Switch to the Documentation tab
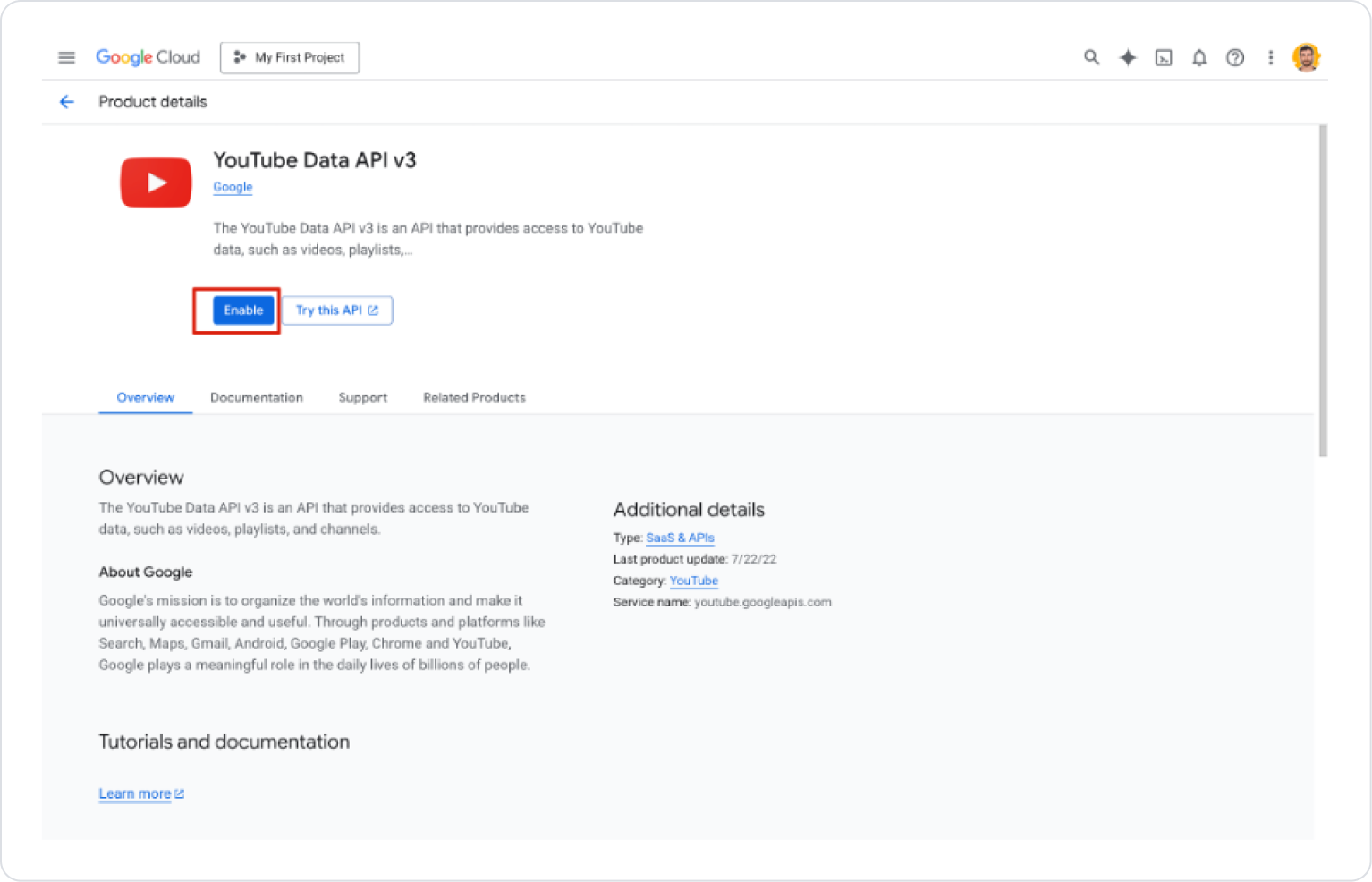This screenshot has height=882, width=1372. (257, 397)
